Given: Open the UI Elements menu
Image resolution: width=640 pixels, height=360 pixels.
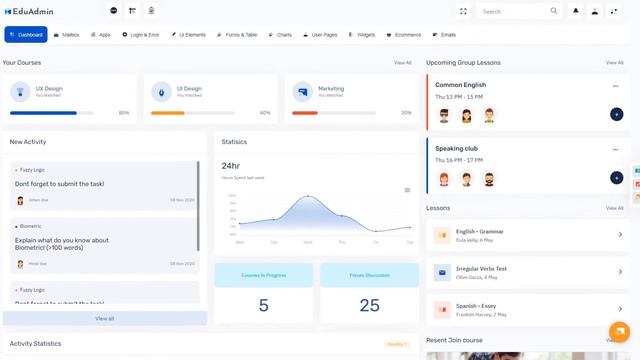Looking at the screenshot, I should pos(189,35).
